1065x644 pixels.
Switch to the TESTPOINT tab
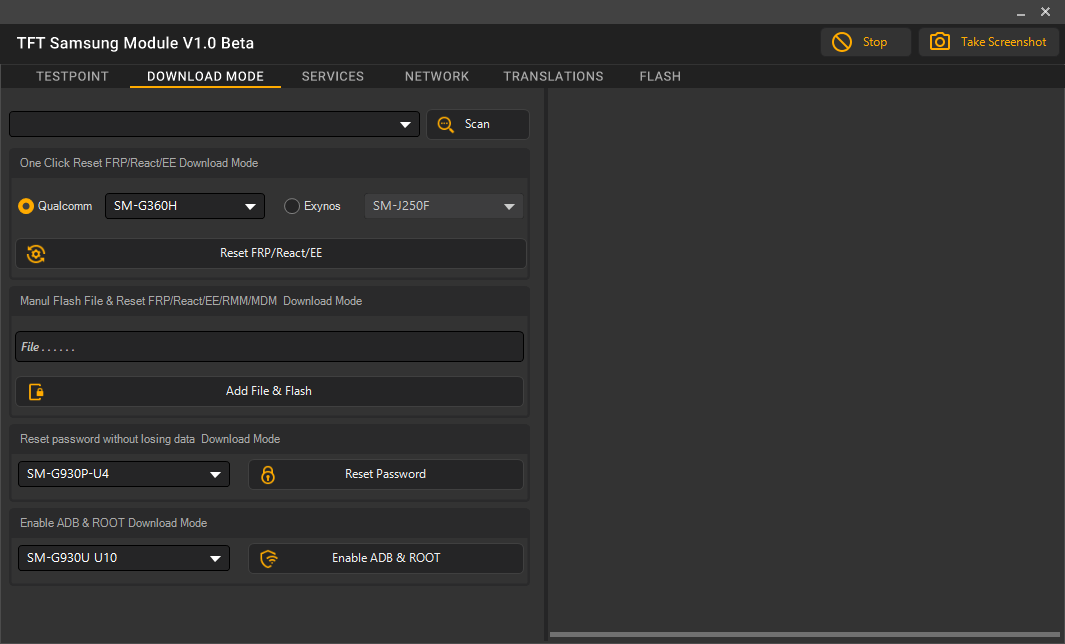click(72, 76)
